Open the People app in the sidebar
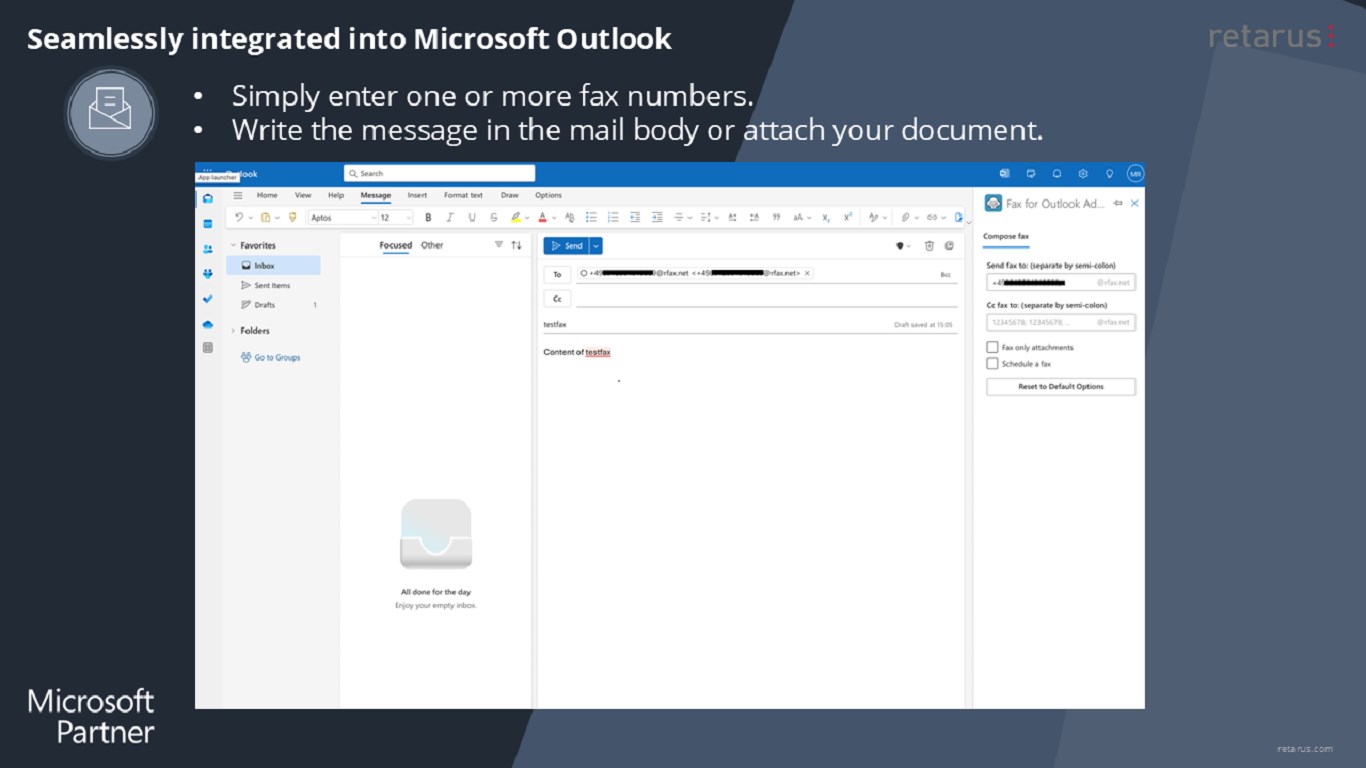The height and width of the screenshot is (768, 1366). (x=208, y=249)
